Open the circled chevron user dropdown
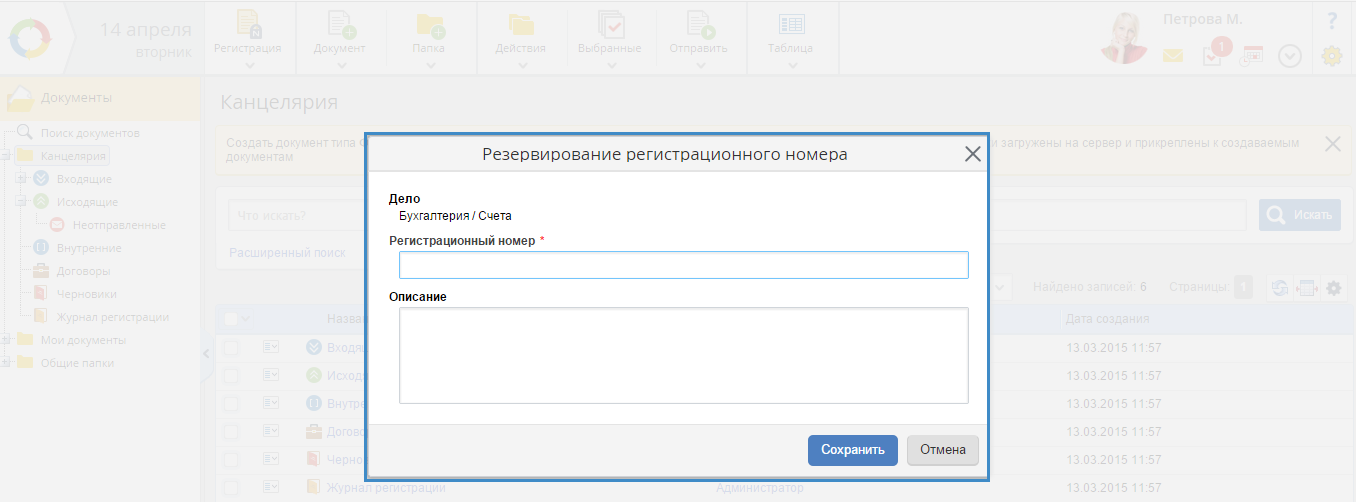Image resolution: width=1356 pixels, height=502 pixels. tap(1290, 57)
